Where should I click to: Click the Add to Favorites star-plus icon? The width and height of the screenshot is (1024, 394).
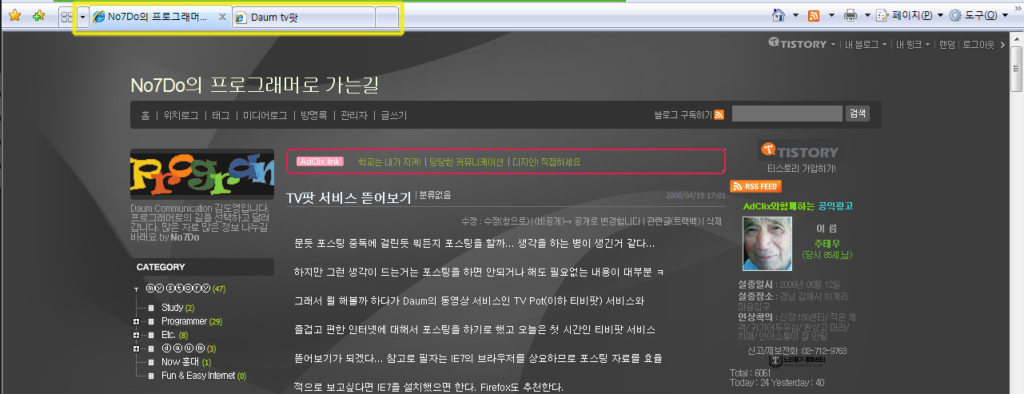pos(39,16)
